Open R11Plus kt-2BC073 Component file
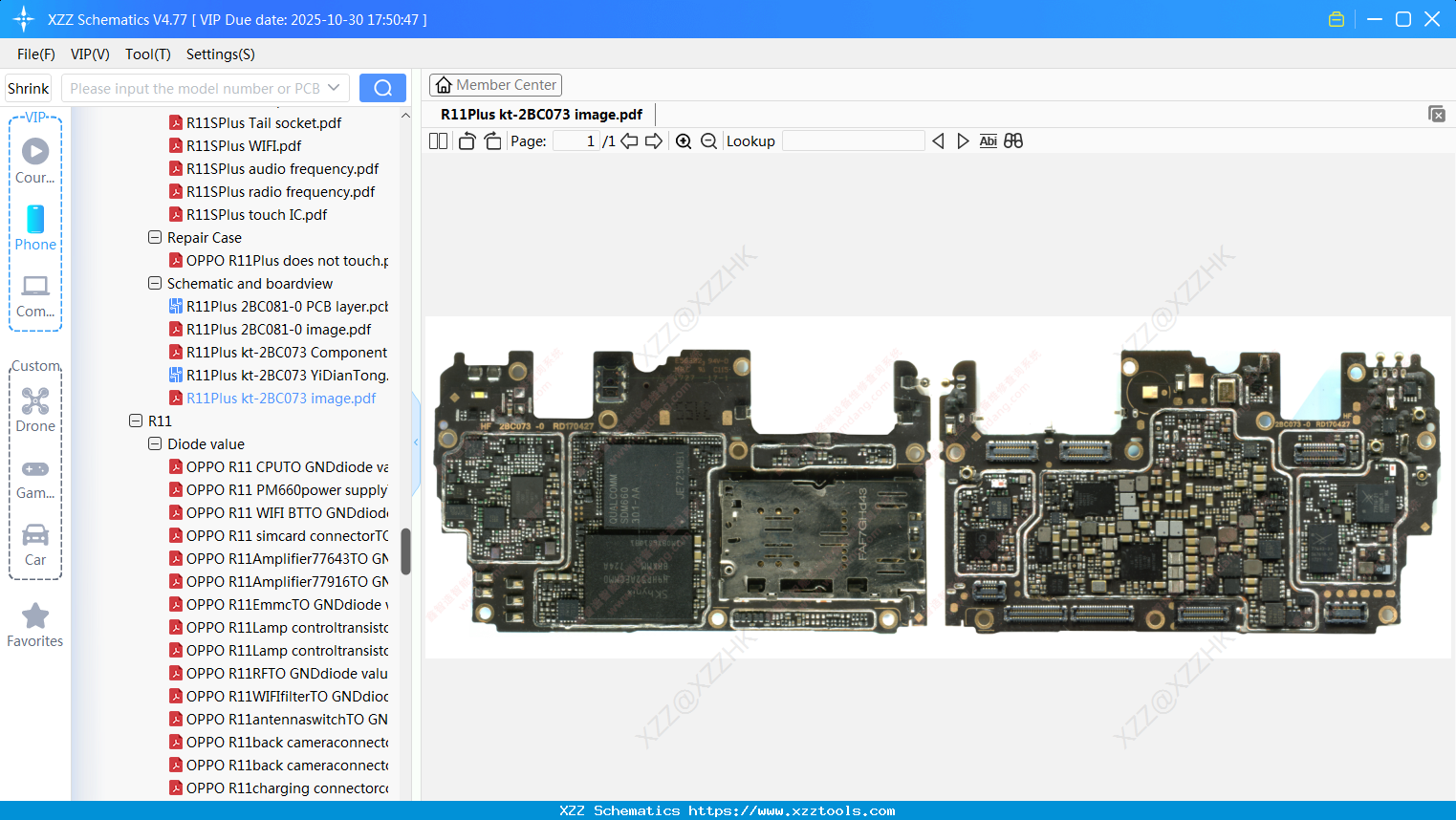The height and width of the screenshot is (820, 1456). point(278,353)
